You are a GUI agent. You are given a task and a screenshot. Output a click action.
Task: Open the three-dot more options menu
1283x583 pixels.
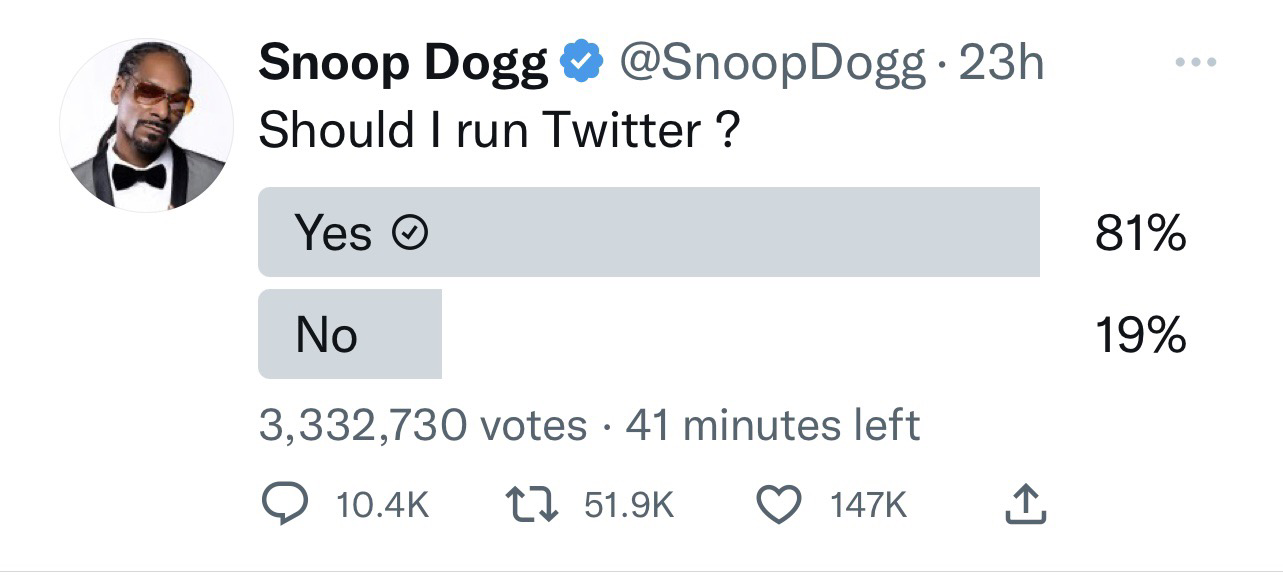click(1196, 63)
